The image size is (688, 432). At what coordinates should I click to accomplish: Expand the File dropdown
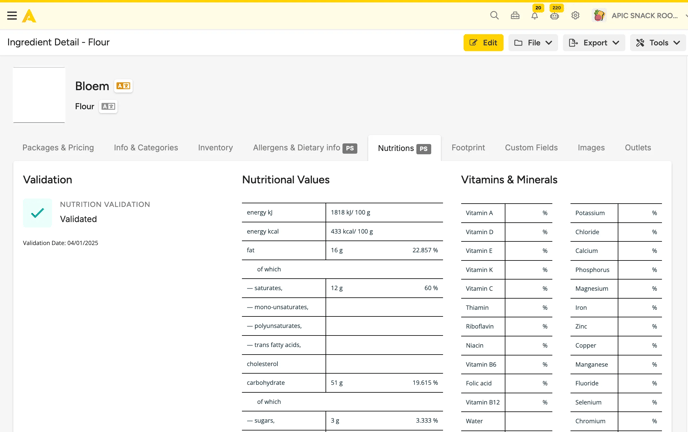[x=533, y=43]
